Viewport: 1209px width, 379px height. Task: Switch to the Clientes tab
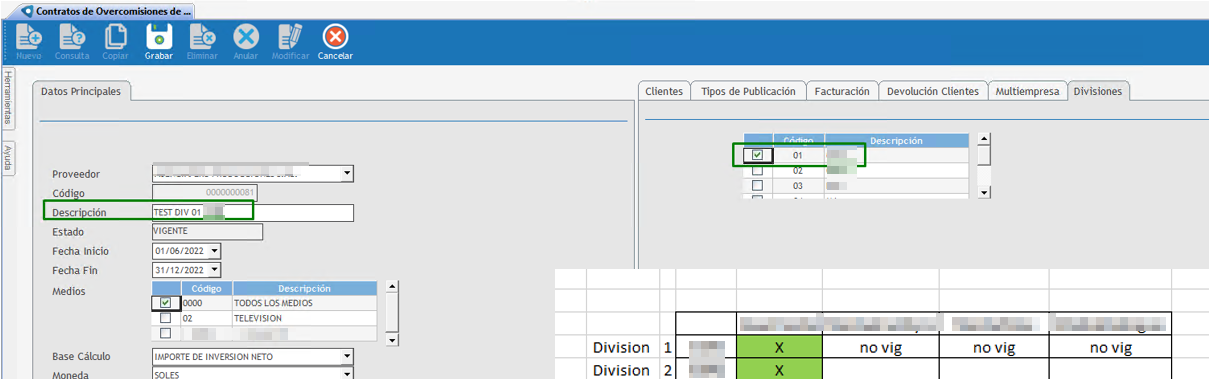click(x=664, y=91)
